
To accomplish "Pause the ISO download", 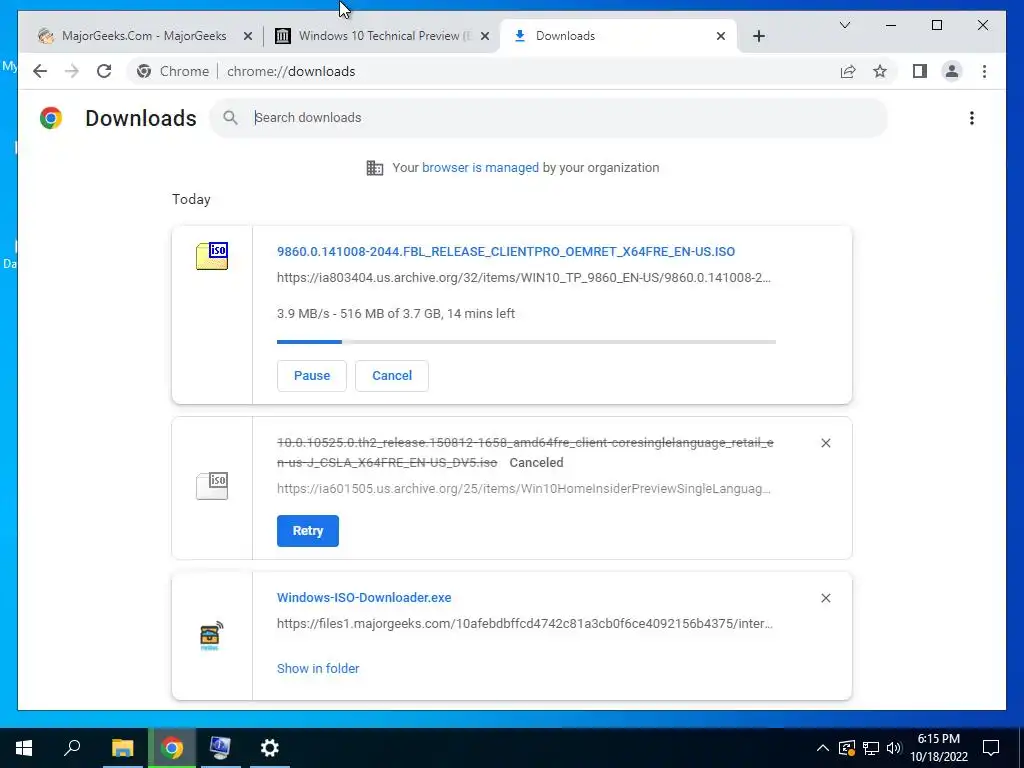I will 312,376.
